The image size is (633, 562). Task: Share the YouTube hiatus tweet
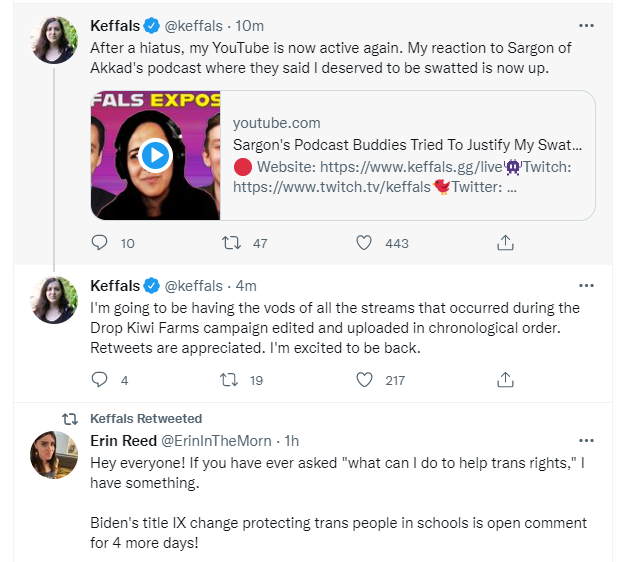click(505, 243)
